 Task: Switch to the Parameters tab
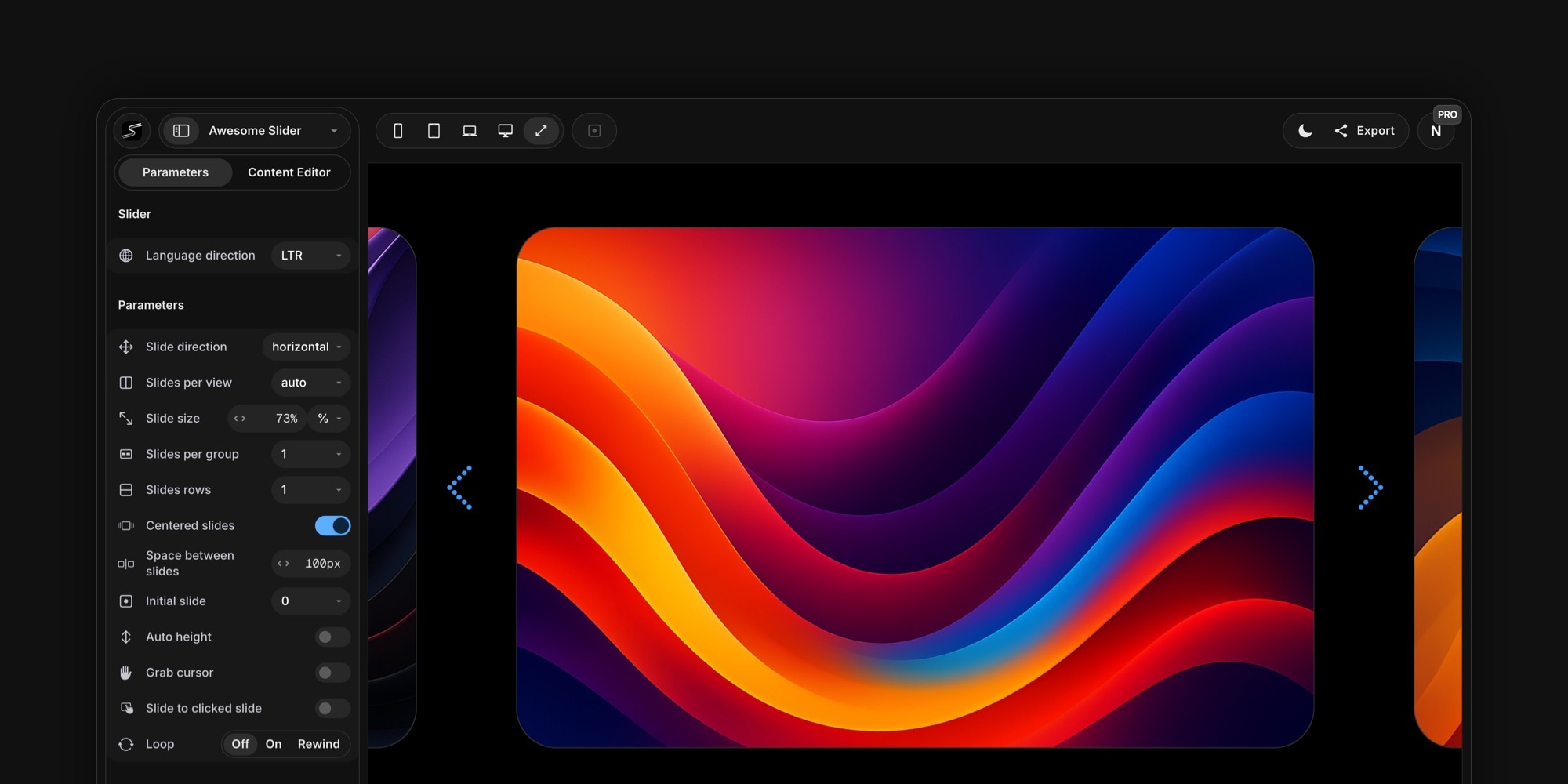coord(176,172)
